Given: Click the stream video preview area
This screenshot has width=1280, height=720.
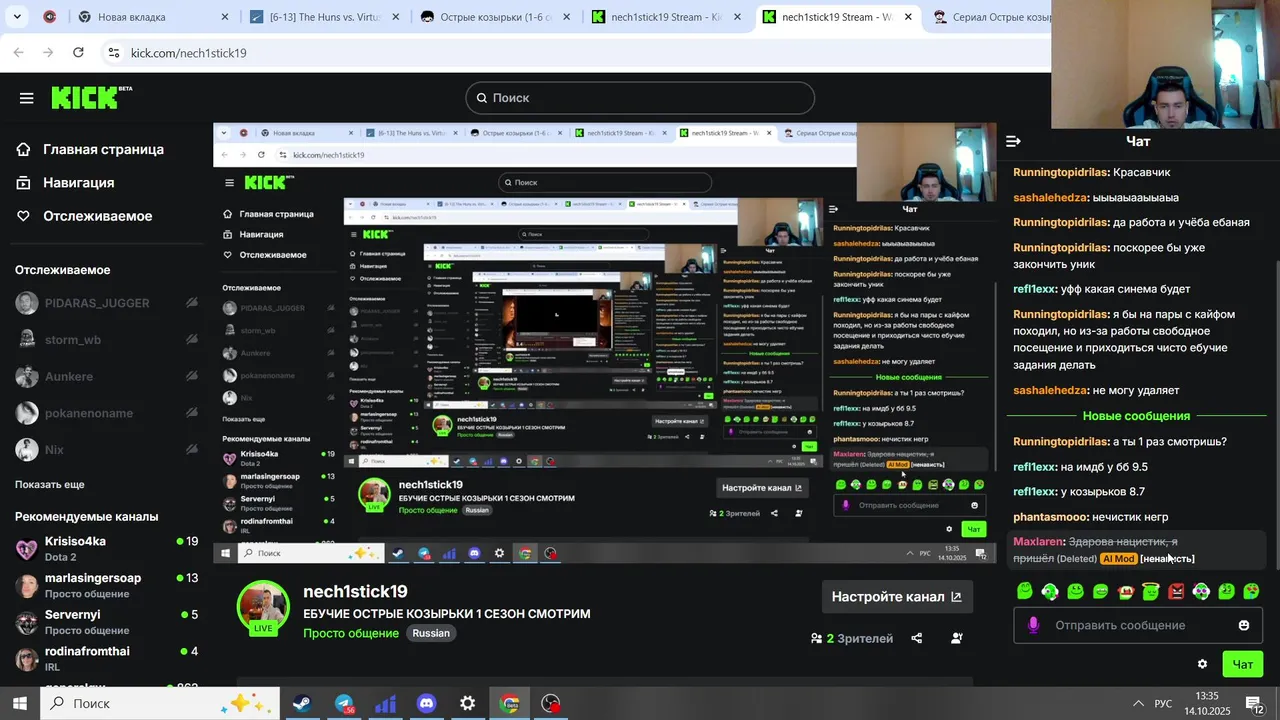Looking at the screenshot, I should click(605, 343).
